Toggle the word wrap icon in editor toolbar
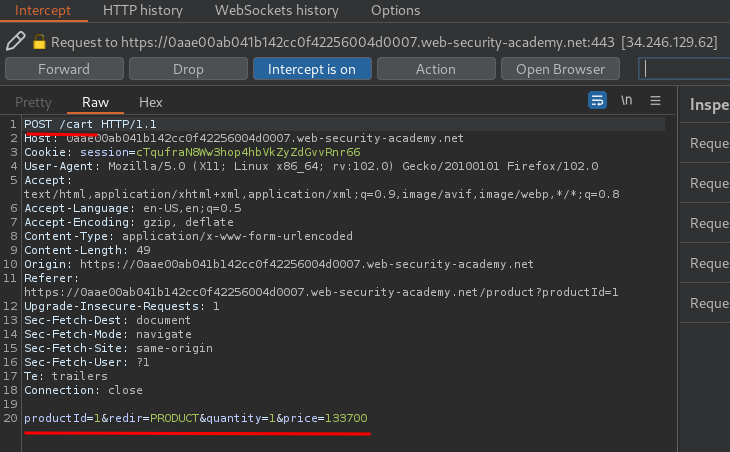The height and width of the screenshot is (452, 730). point(597,100)
